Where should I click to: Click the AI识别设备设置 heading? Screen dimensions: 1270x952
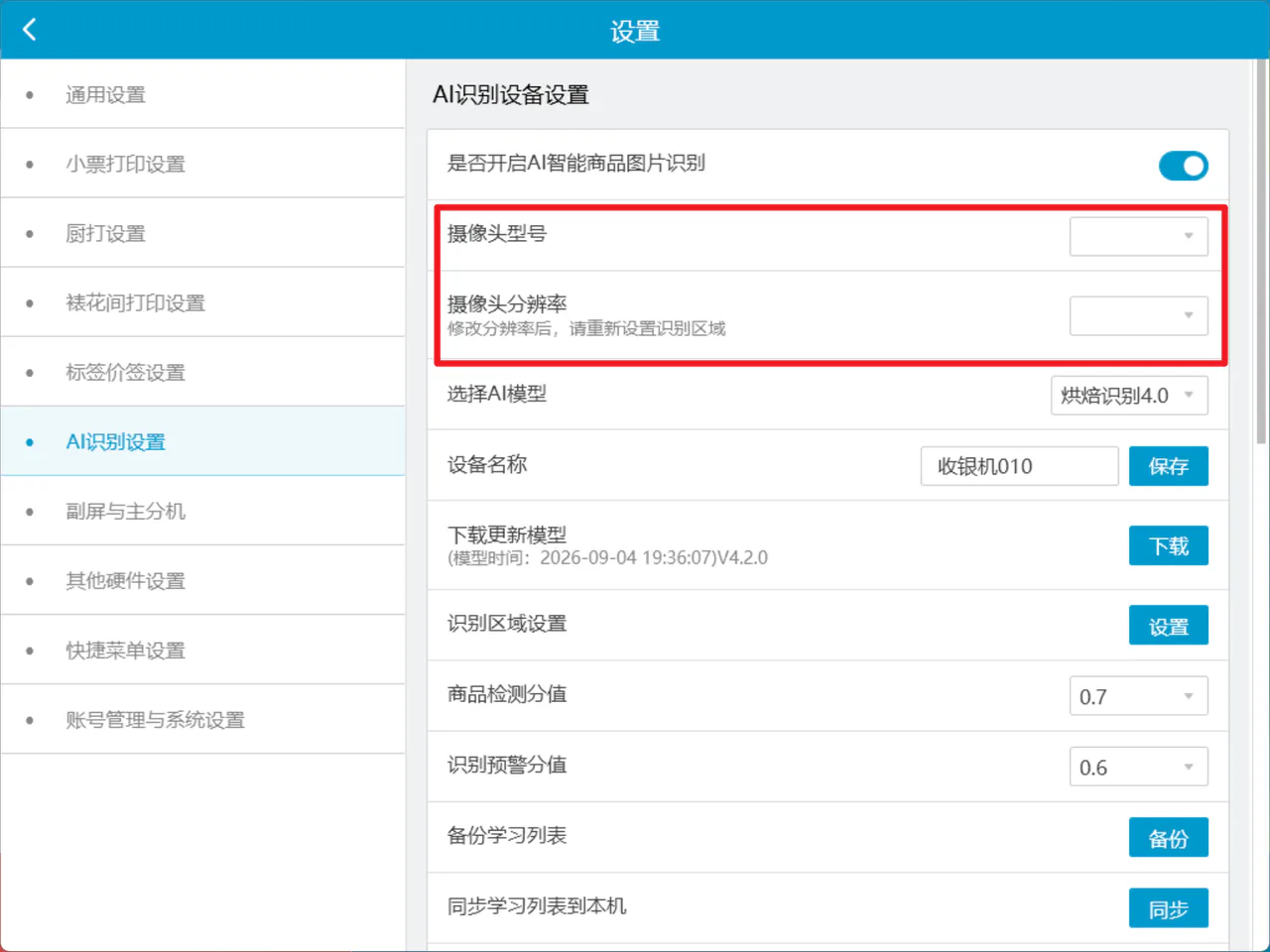pyautogui.click(x=511, y=94)
